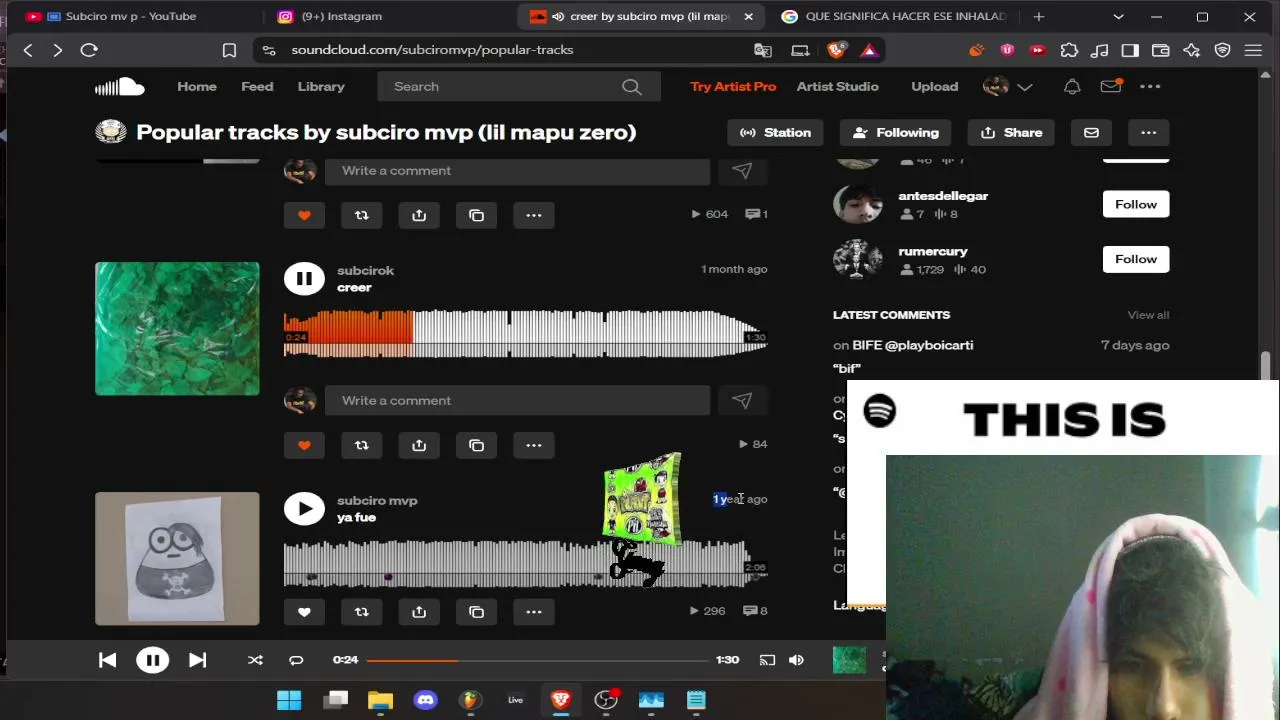This screenshot has height=720, width=1280.
Task: Bookmark this page in the browser
Action: [229, 50]
